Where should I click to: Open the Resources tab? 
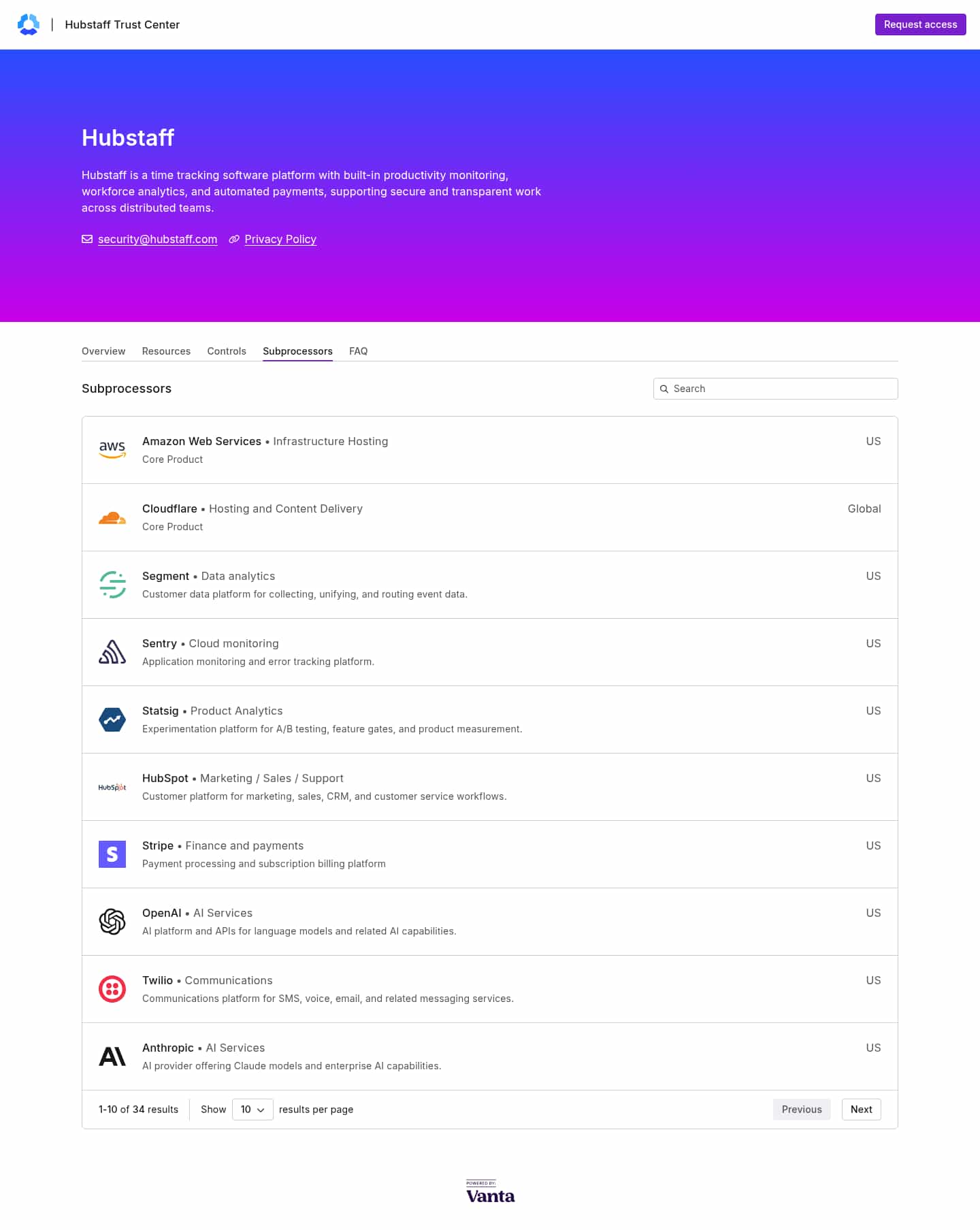point(166,351)
